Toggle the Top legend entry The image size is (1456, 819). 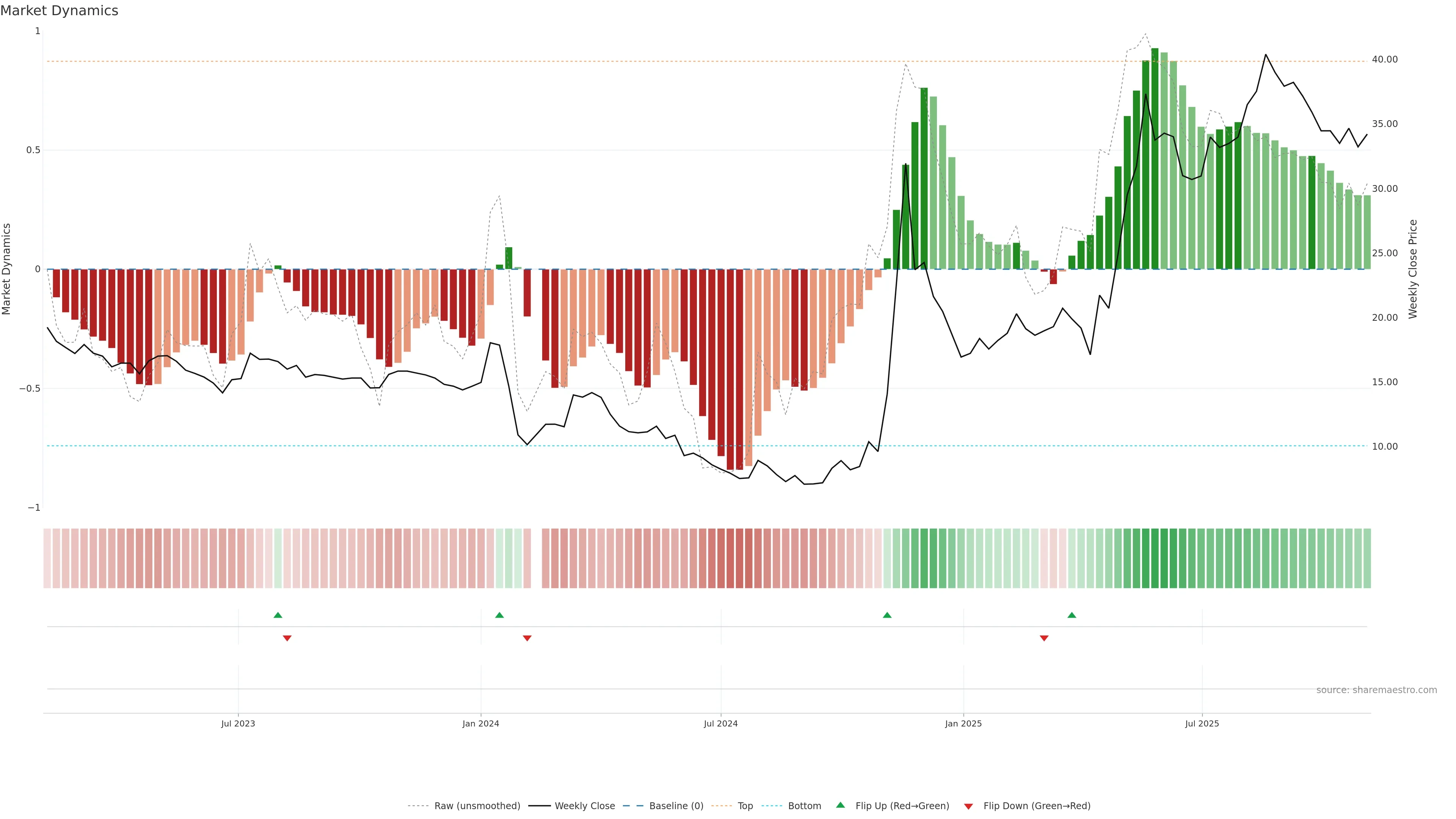745,806
